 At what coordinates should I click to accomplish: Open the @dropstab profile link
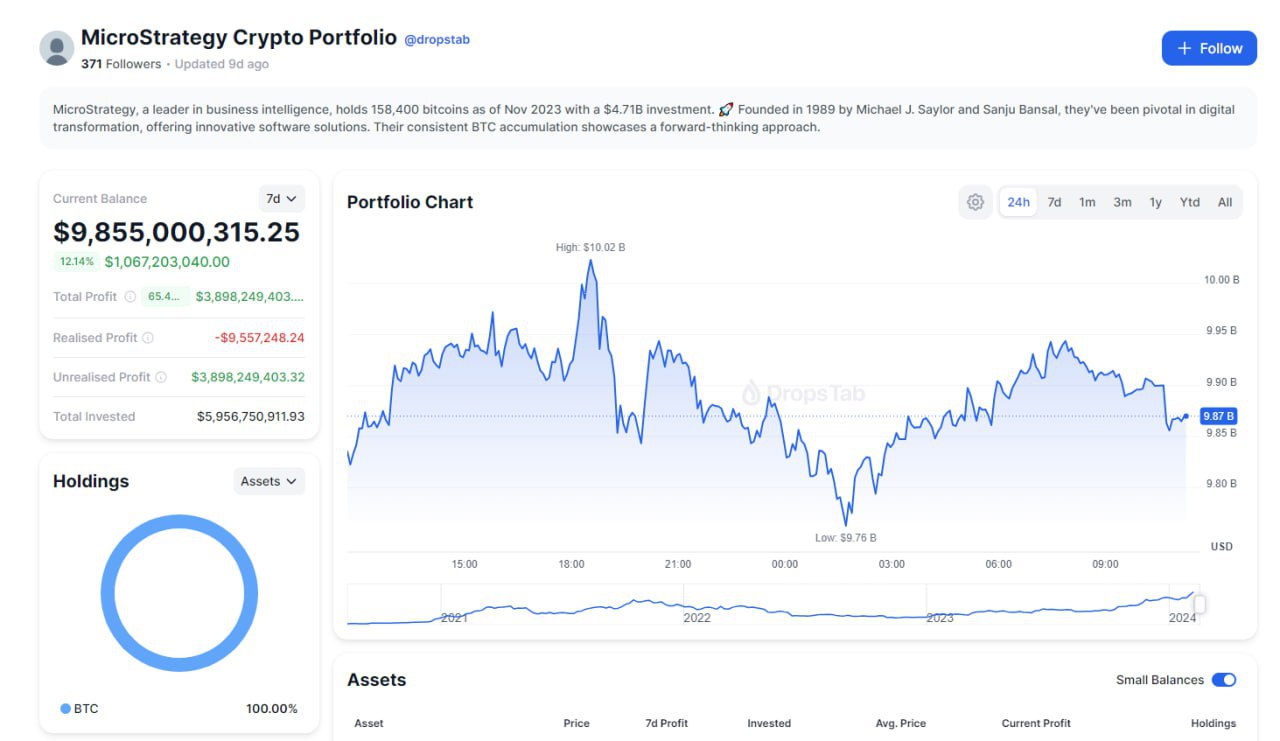pyautogui.click(x=437, y=39)
